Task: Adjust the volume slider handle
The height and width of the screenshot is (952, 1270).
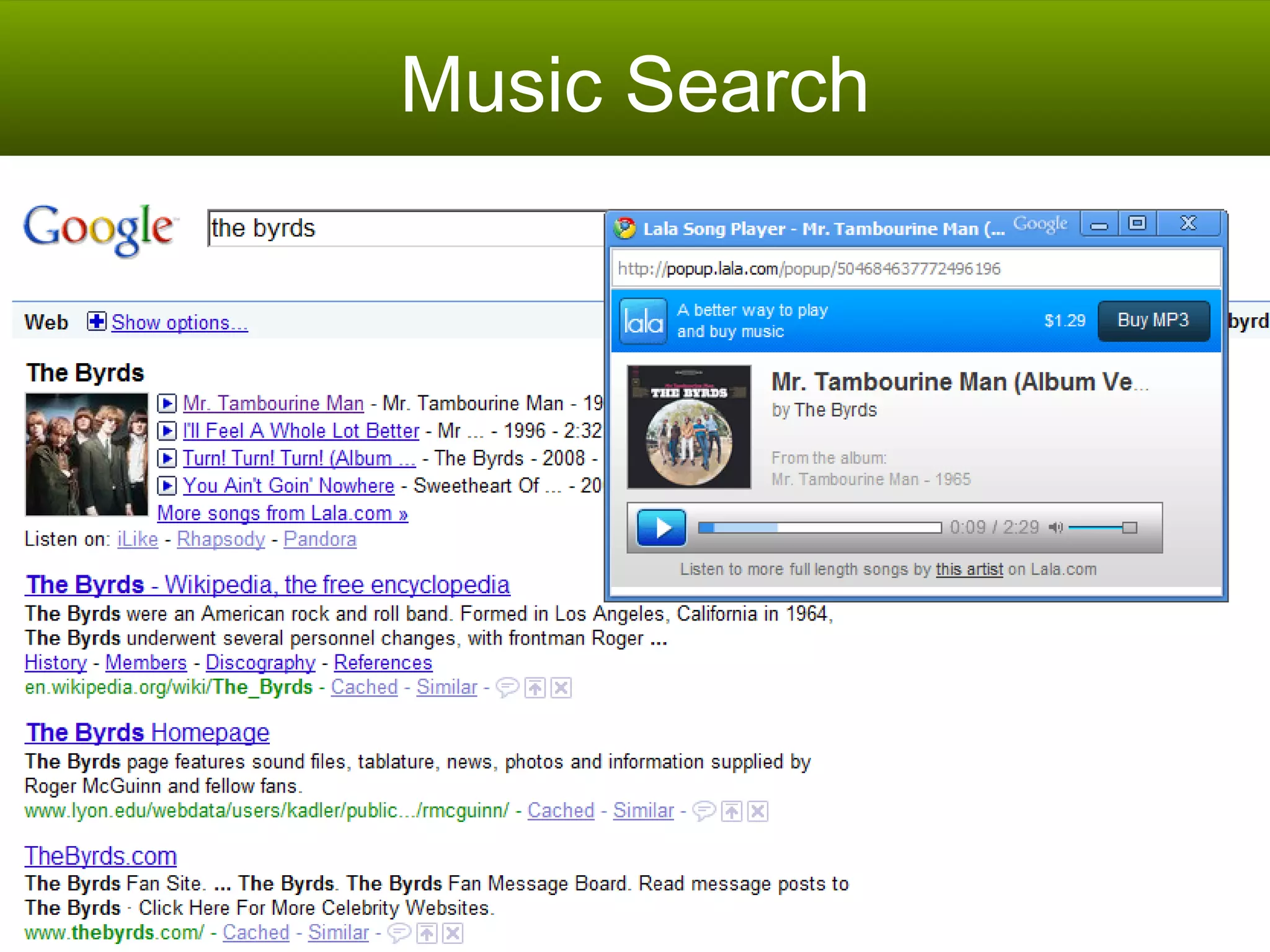Action: coord(1129,527)
